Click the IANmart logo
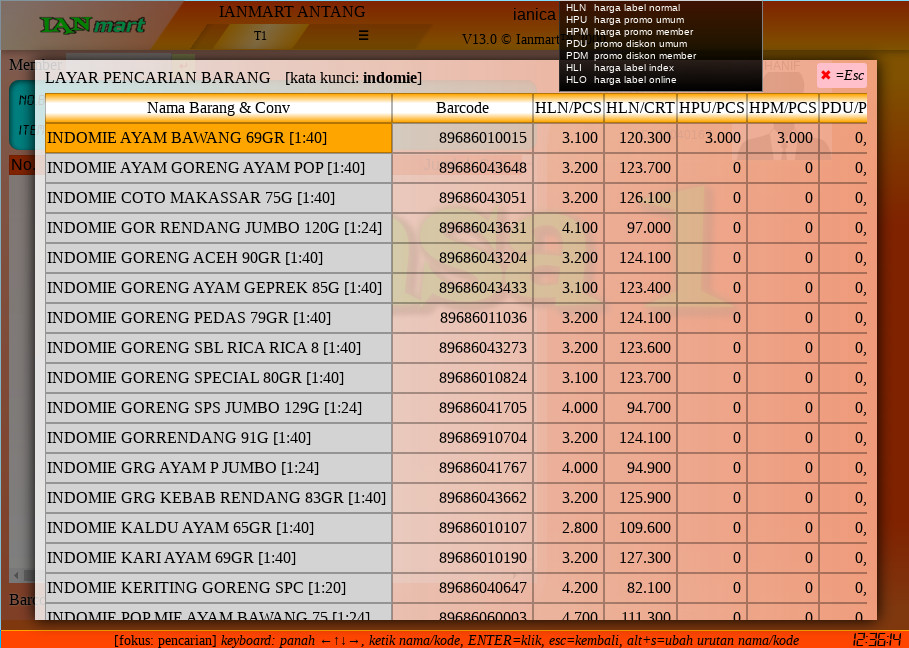Viewport: 909px width, 648px height. click(x=92, y=25)
